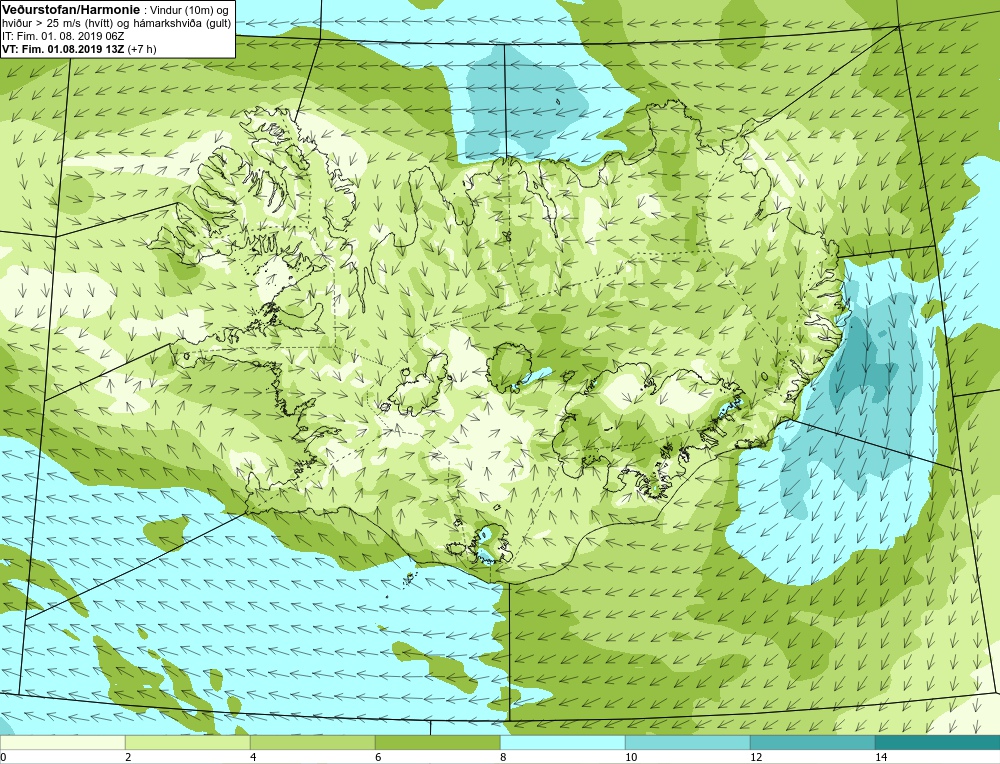Click the legend label '0'
Viewport: 1000px width, 764px height.
[x=3, y=757]
